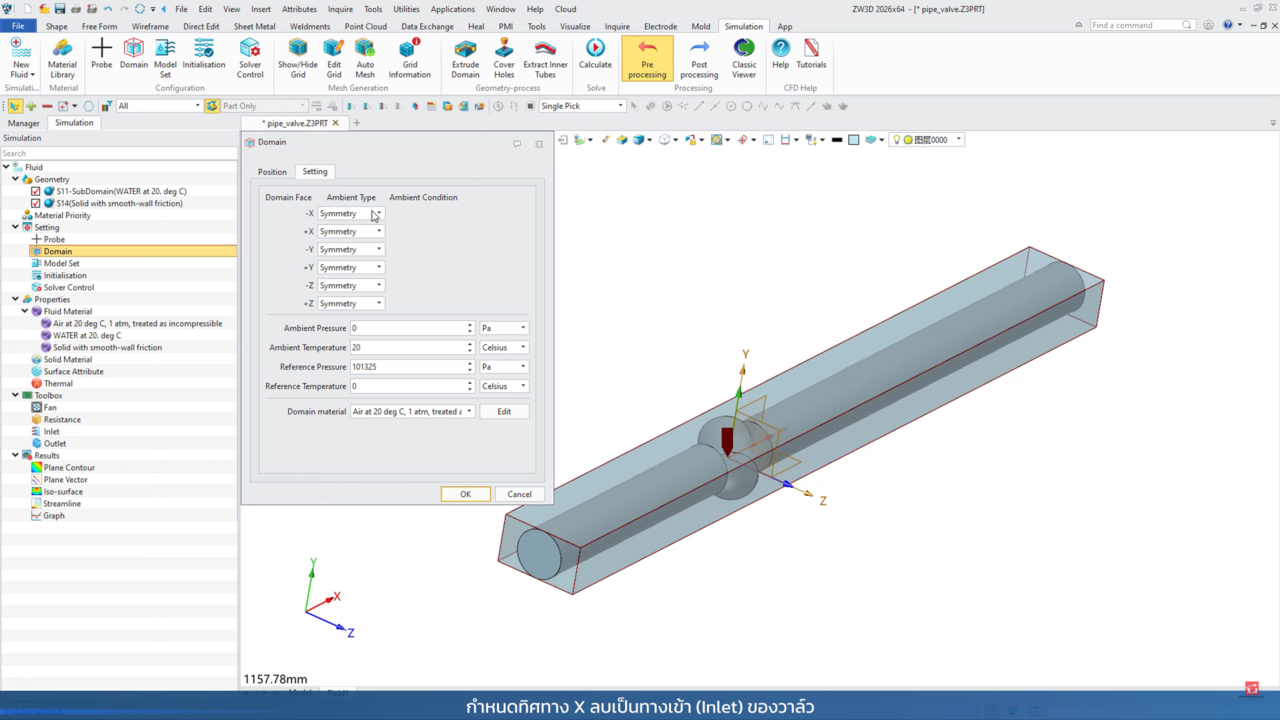
Task: Increase the Reference Pressure value with the spinner
Action: [x=470, y=364]
